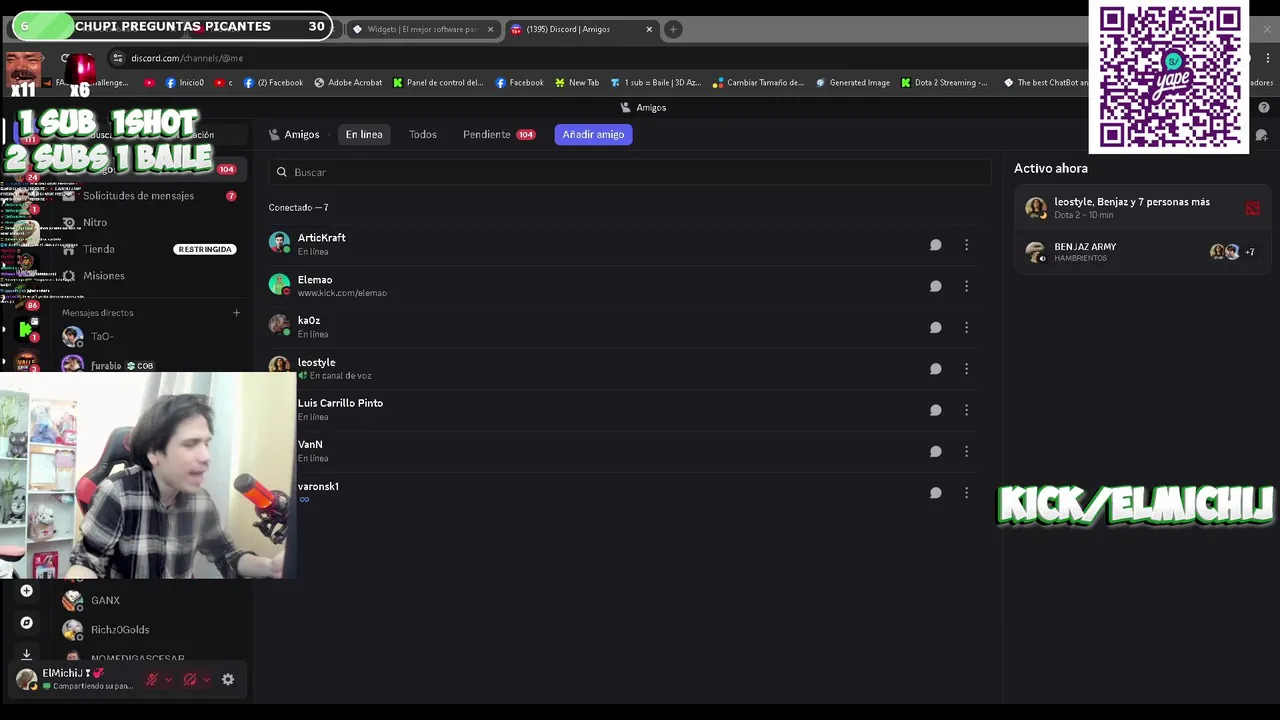Open Dota 2 Streaming bookmark
Viewport: 1280px width, 720px height.
pos(944,83)
